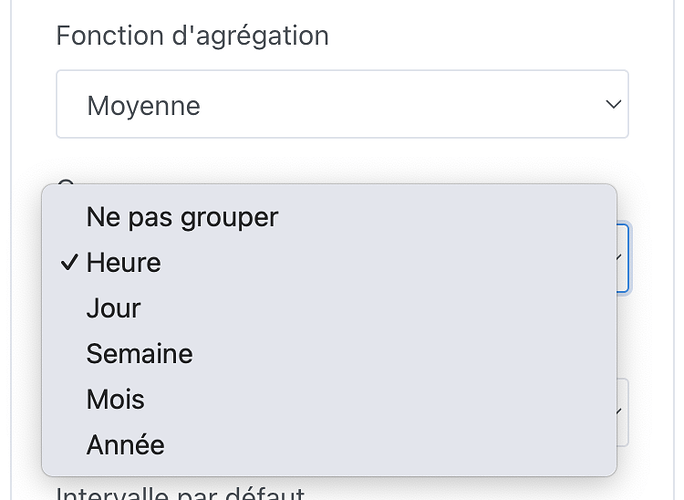Choose "Heure" in the grouping list
Screen dimensions: 684x500
[x=123, y=263]
